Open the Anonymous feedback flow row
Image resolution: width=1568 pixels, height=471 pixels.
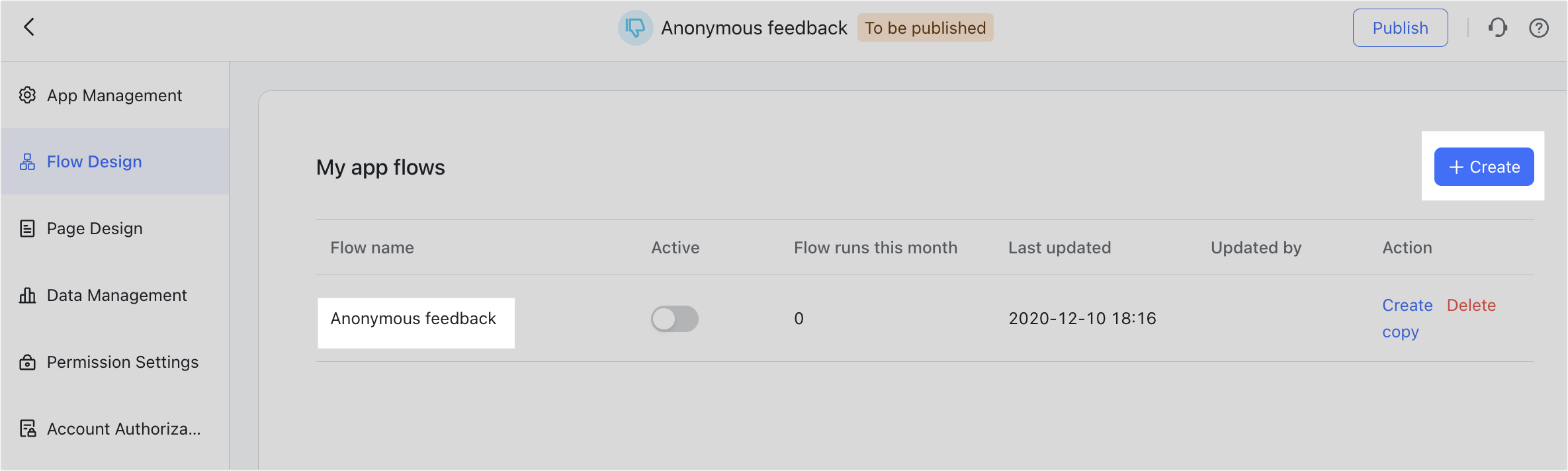pos(414,318)
